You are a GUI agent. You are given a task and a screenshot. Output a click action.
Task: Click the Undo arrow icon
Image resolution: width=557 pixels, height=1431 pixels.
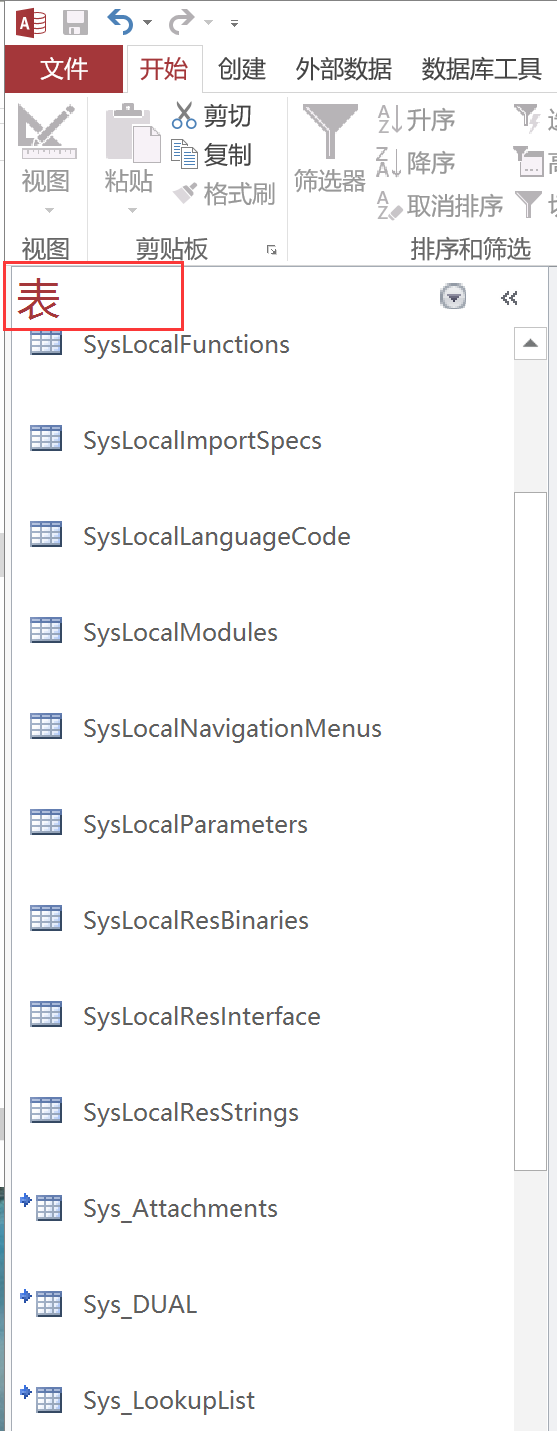[121, 21]
